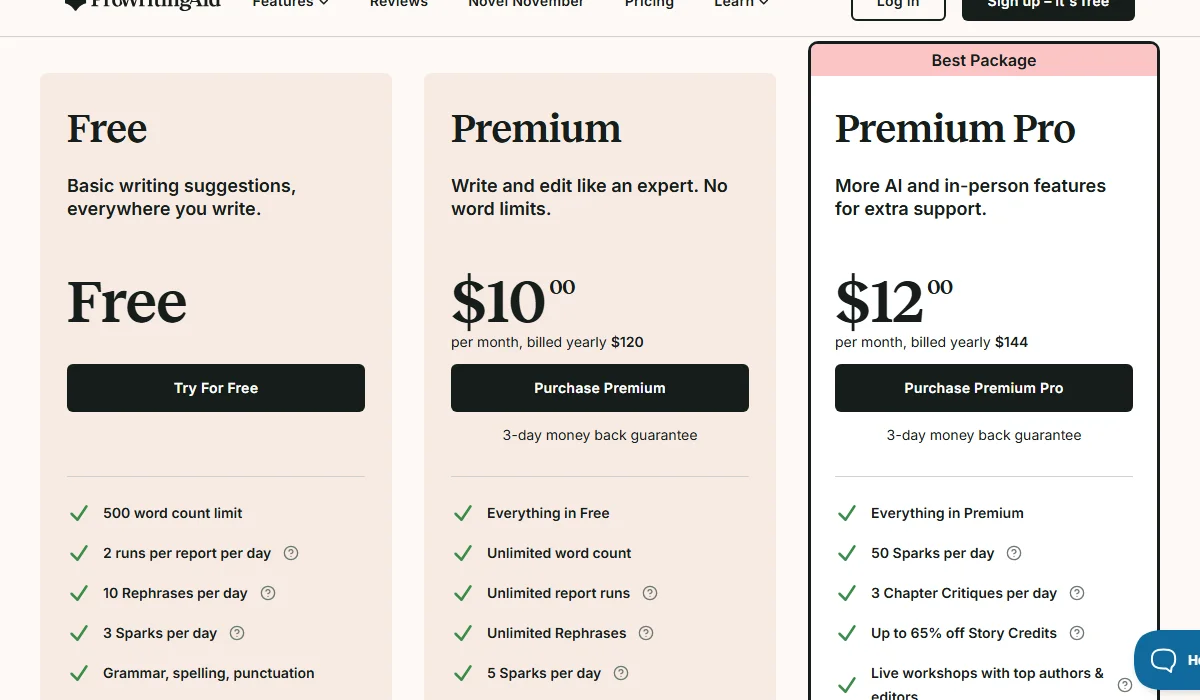Open the tooltip for 2 runs per report
Image resolution: width=1200 pixels, height=700 pixels.
tap(290, 552)
